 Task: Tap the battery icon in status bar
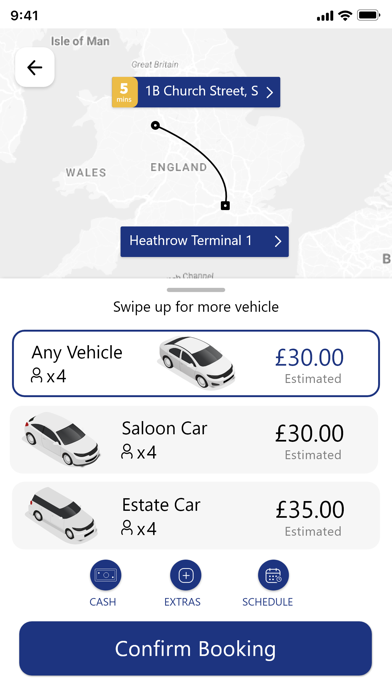(x=368, y=16)
